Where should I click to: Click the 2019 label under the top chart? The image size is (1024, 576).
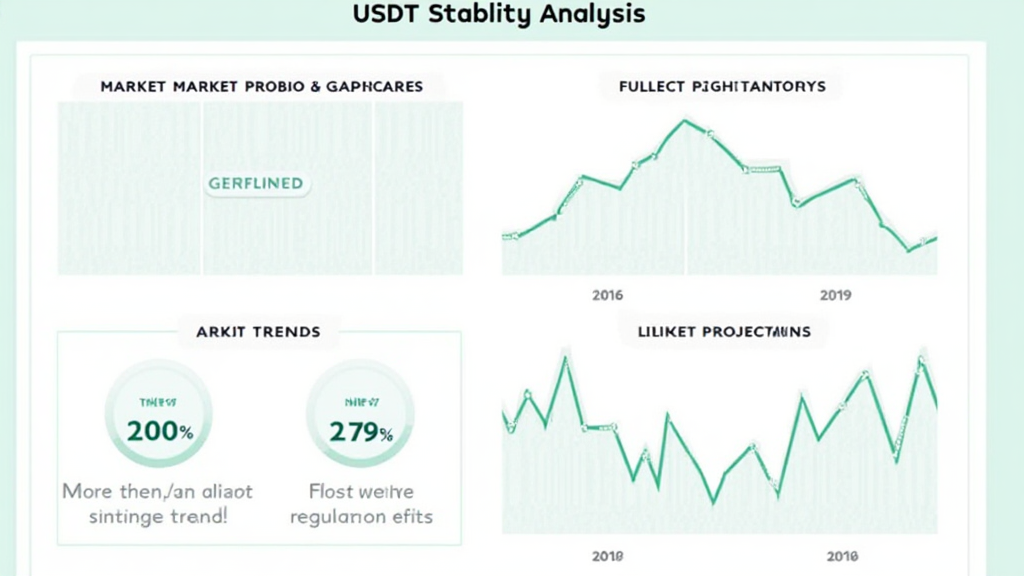[835, 295]
